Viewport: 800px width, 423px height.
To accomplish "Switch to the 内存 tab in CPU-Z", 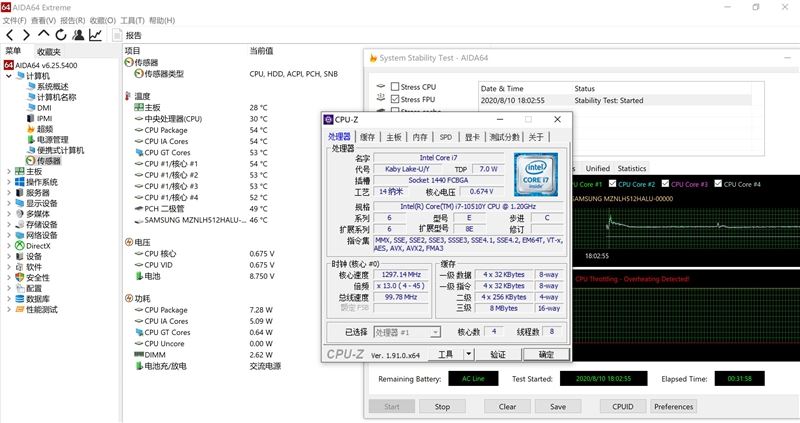I will coord(420,137).
